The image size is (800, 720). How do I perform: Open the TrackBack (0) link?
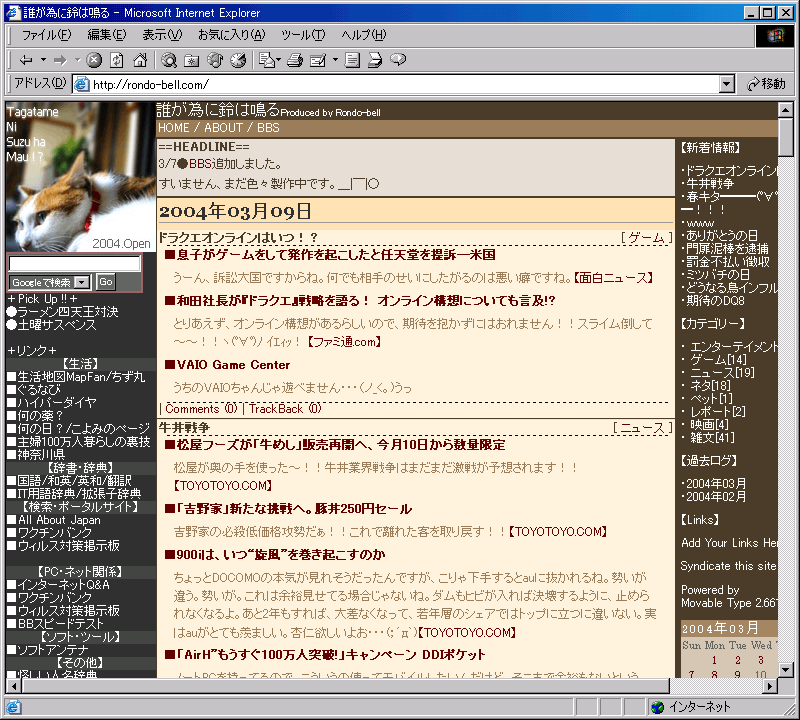point(285,409)
